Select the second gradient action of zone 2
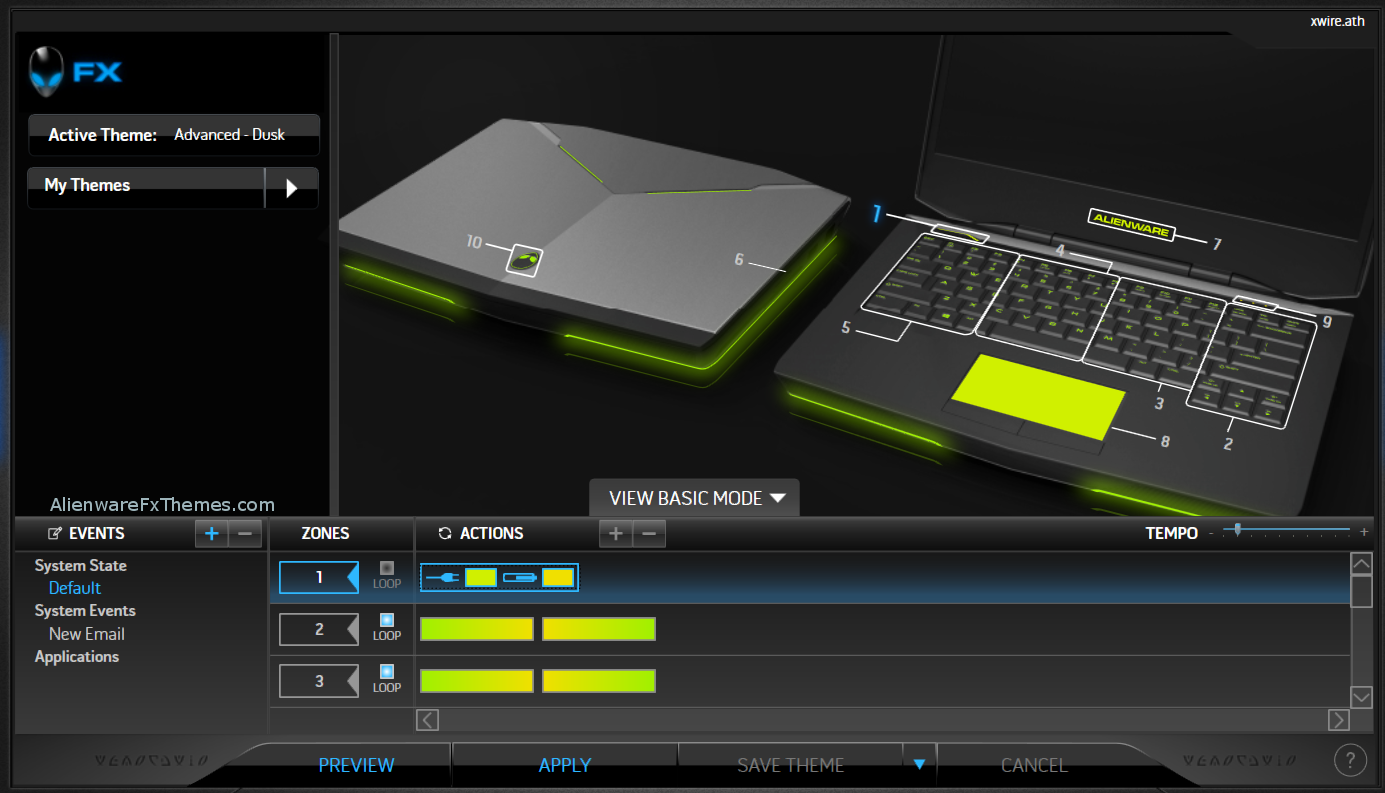Viewport: 1385px width, 793px height. pyautogui.click(x=599, y=629)
